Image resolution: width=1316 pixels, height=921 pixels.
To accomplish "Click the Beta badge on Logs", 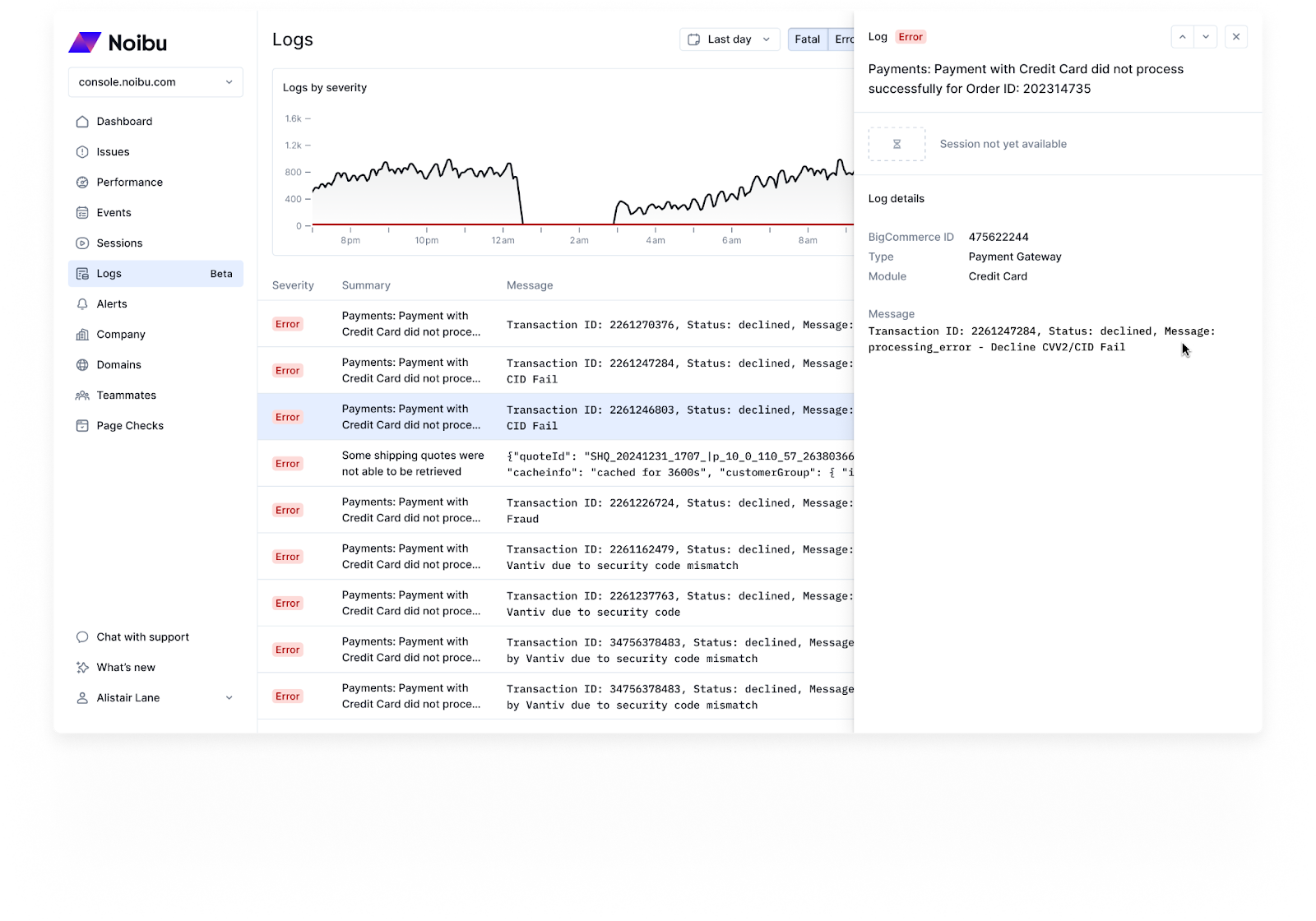I will [221, 274].
